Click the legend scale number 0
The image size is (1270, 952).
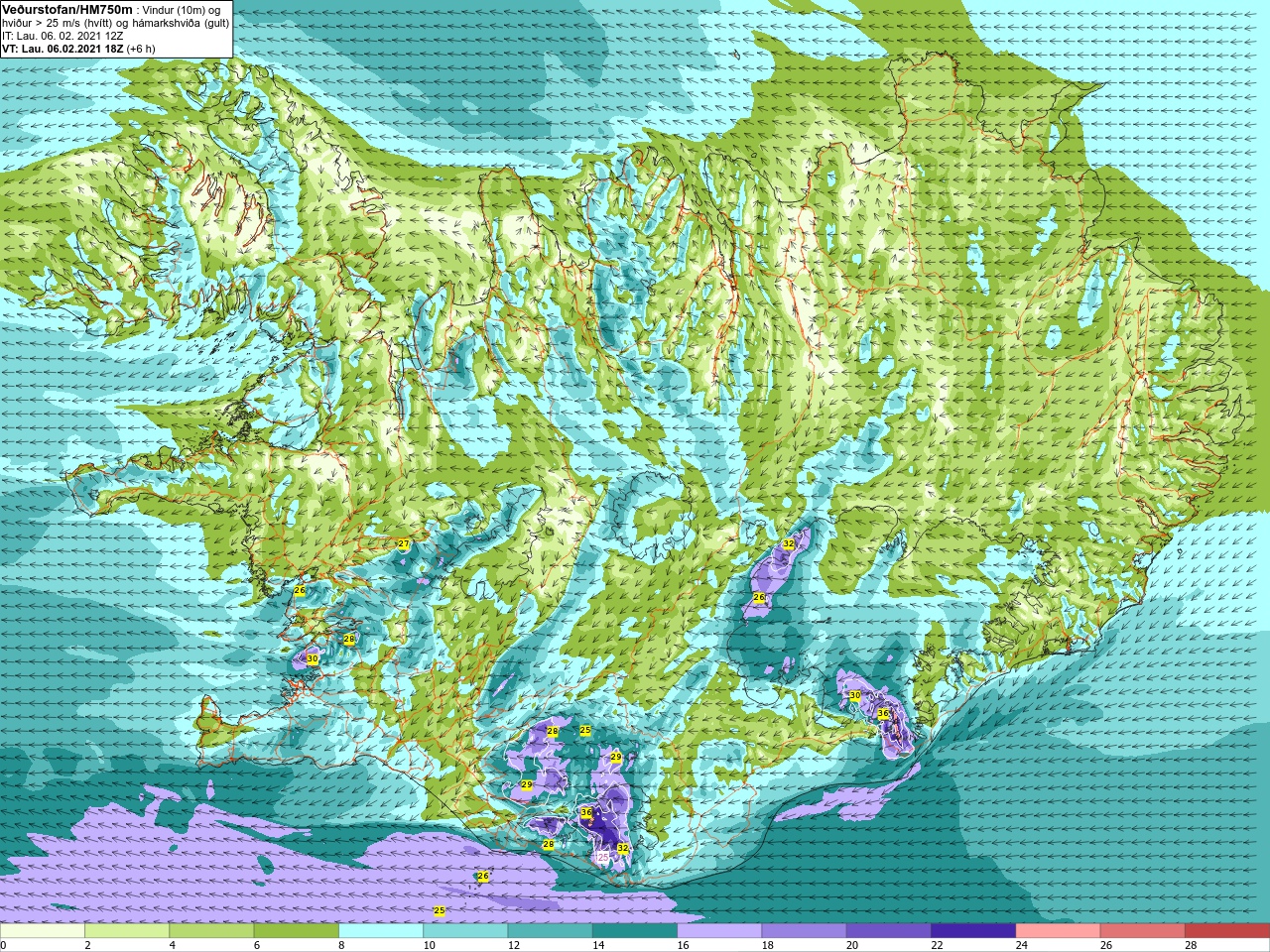[4, 946]
